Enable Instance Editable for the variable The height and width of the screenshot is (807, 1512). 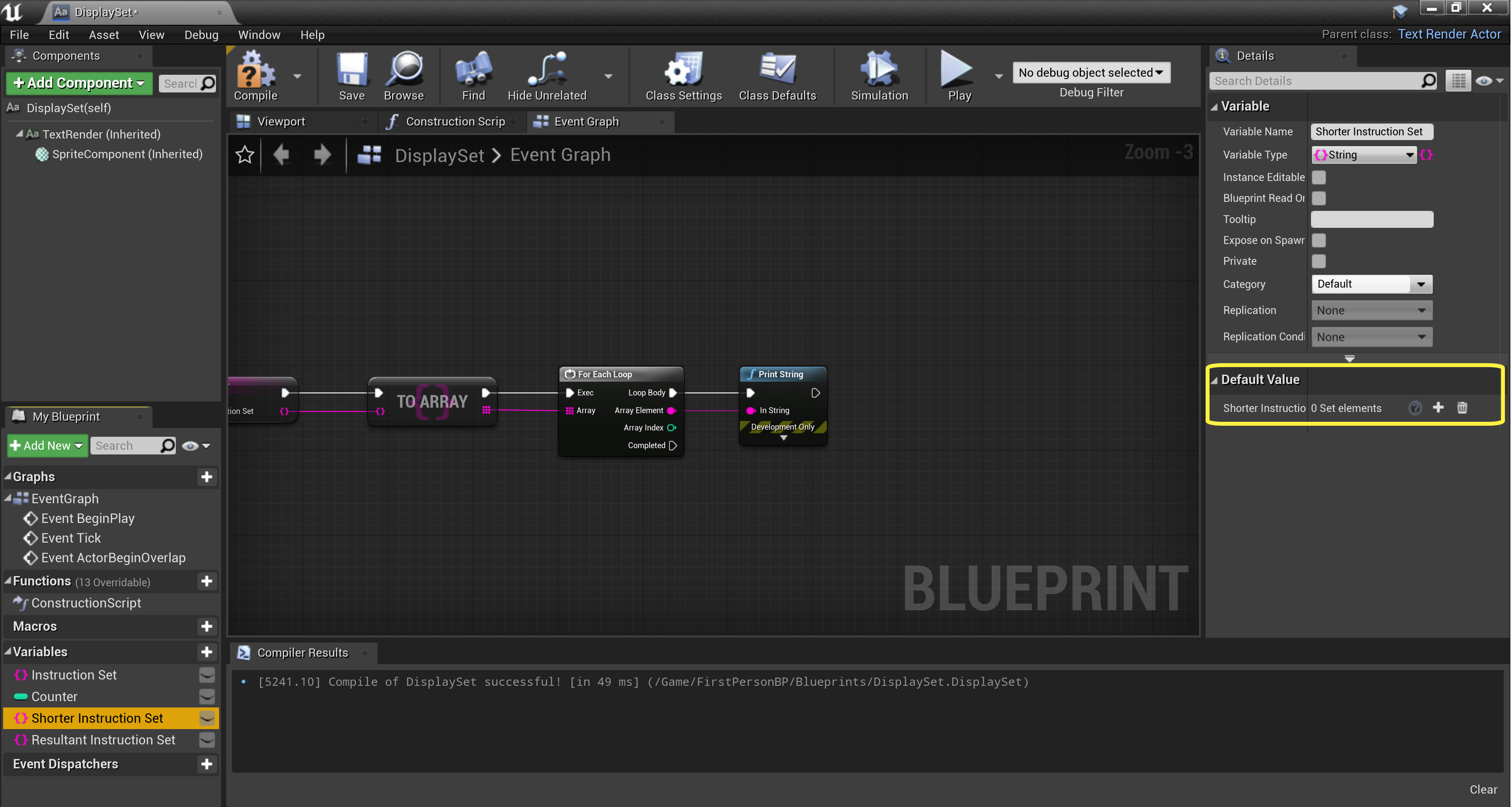1319,177
